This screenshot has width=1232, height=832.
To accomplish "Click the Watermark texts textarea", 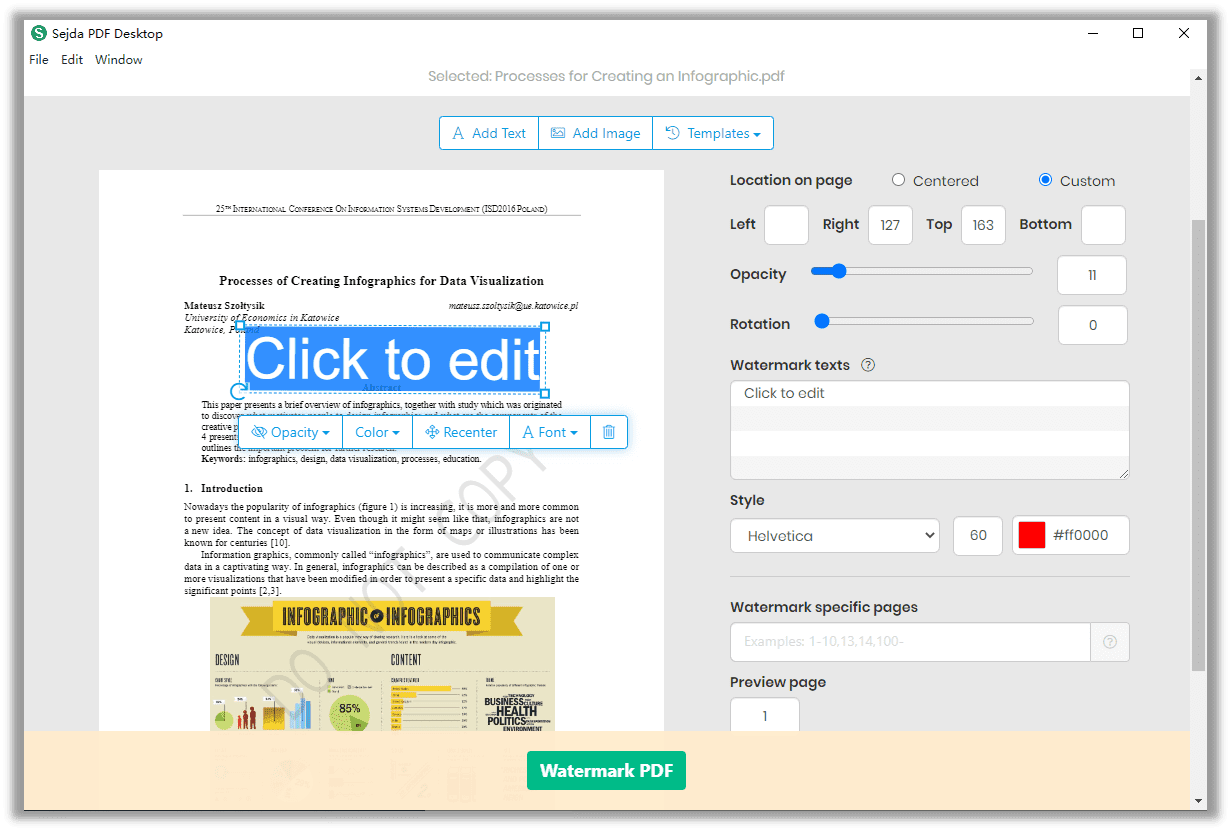I will click(x=930, y=430).
